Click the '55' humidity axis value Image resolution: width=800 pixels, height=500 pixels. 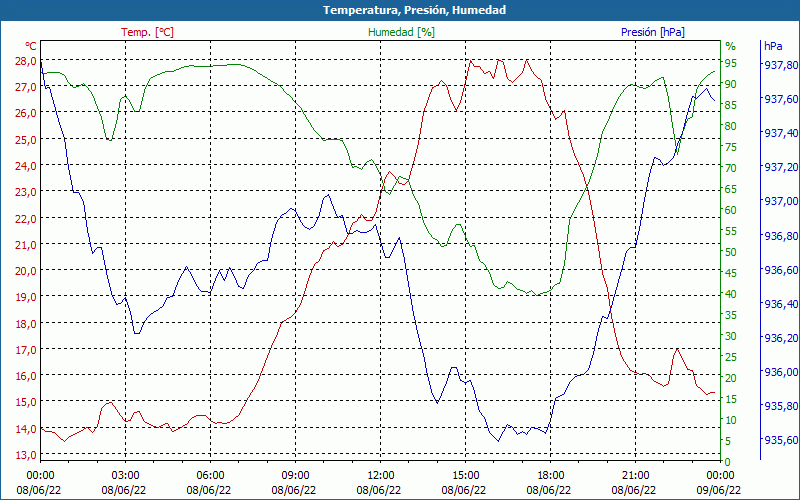[731, 231]
